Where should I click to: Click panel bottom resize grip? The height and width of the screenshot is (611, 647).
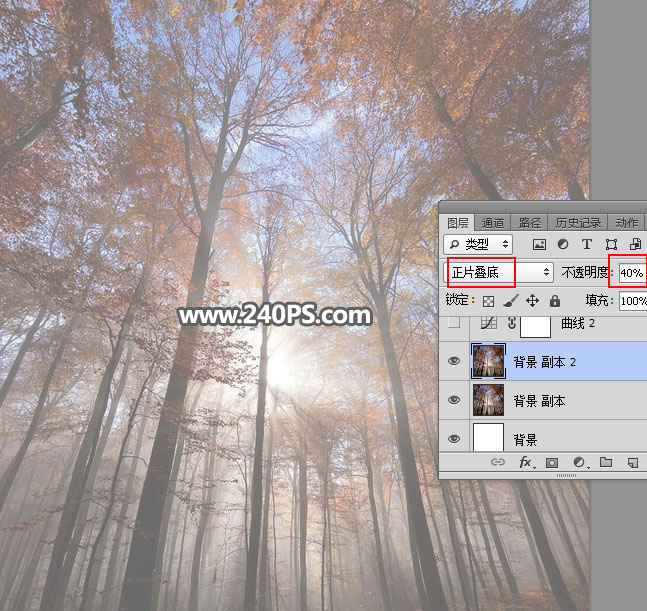pyautogui.click(x=566, y=476)
